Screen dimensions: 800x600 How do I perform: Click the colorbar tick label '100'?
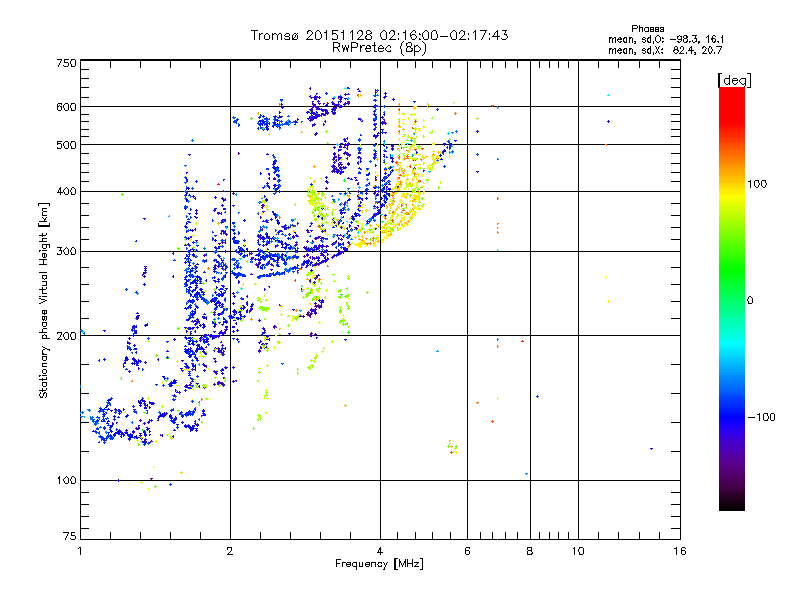(757, 184)
